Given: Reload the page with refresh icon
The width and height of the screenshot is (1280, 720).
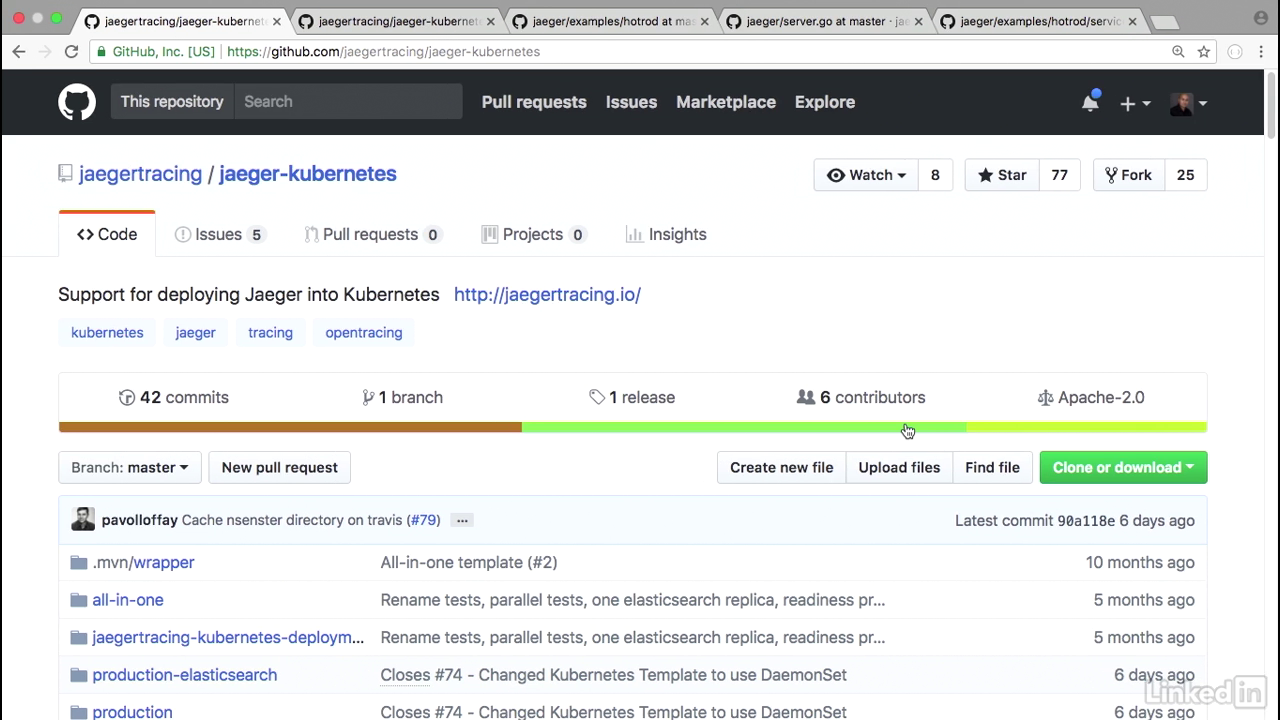Looking at the screenshot, I should pos(71,52).
